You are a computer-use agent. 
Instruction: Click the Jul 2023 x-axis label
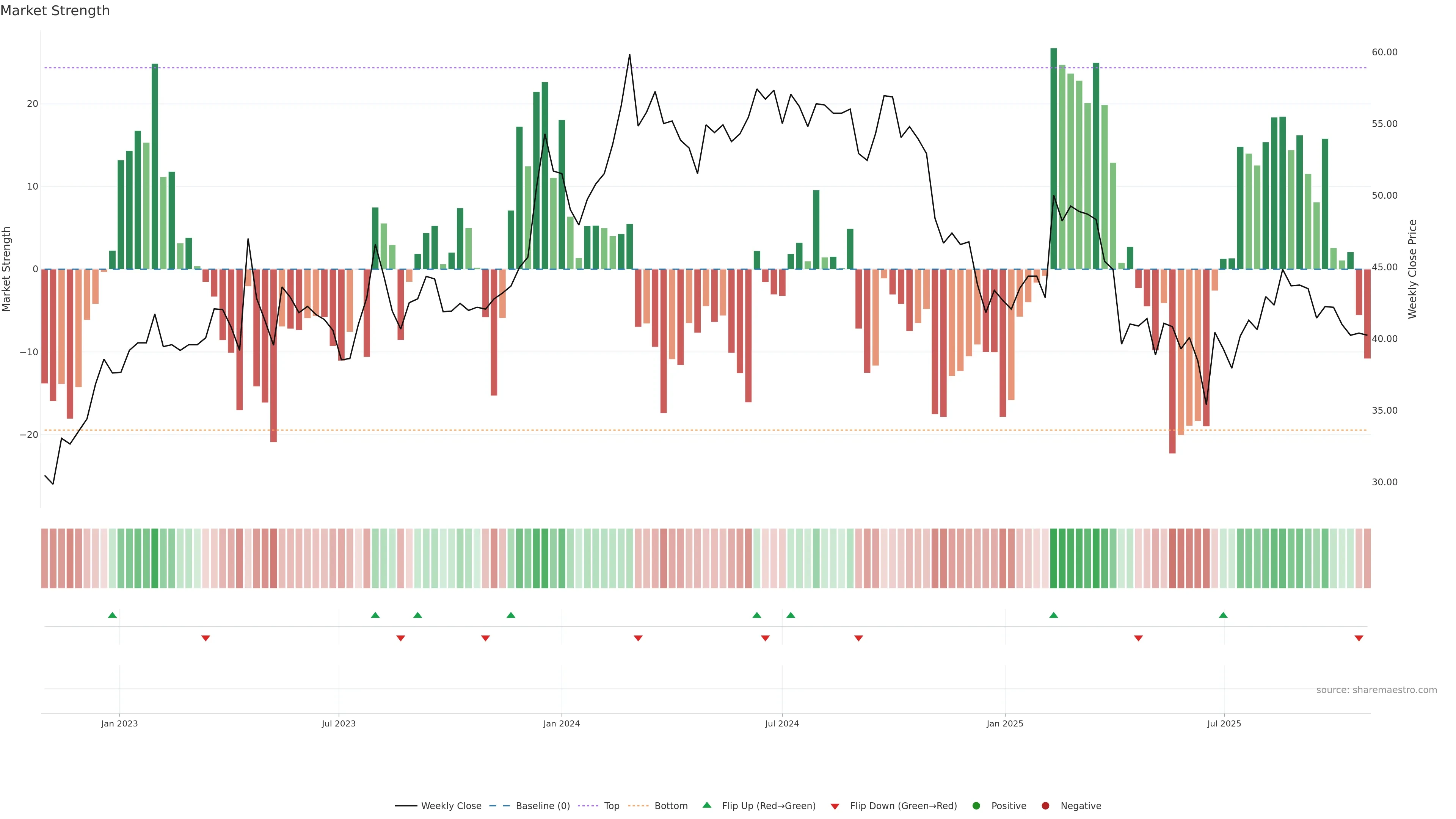pos(339,723)
